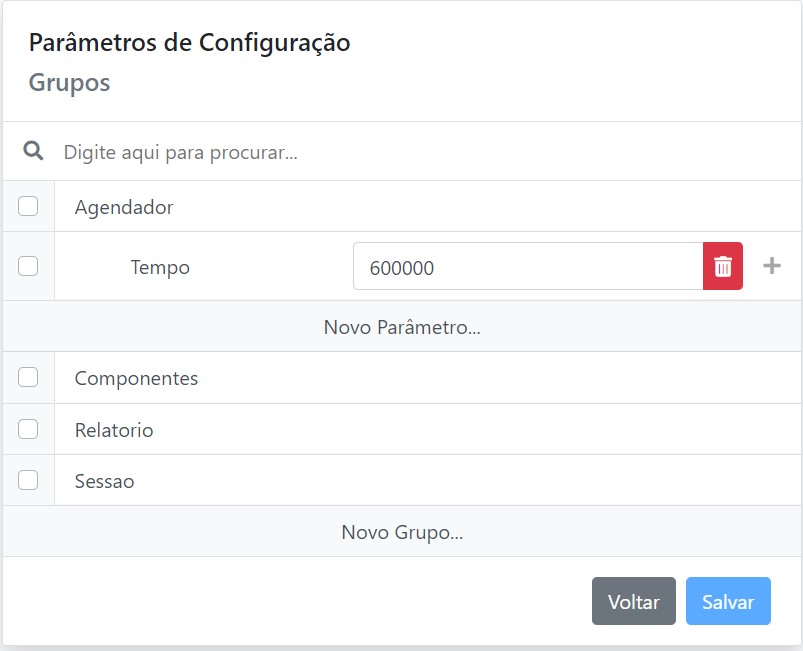Add a parameter via Novo Parâmetro

point(402,327)
